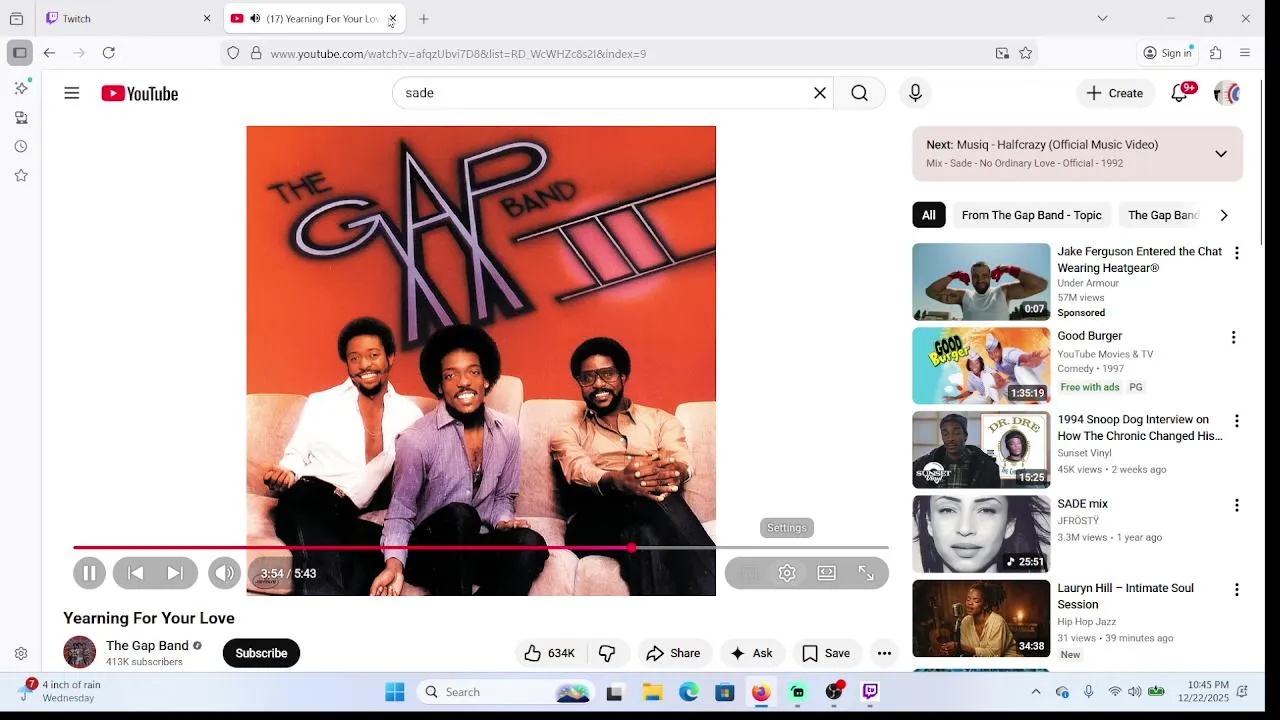Image resolution: width=1280 pixels, height=720 pixels.
Task: Open Lauryn Hill – Intimate Soul Session title
Action: [x=1125, y=596]
